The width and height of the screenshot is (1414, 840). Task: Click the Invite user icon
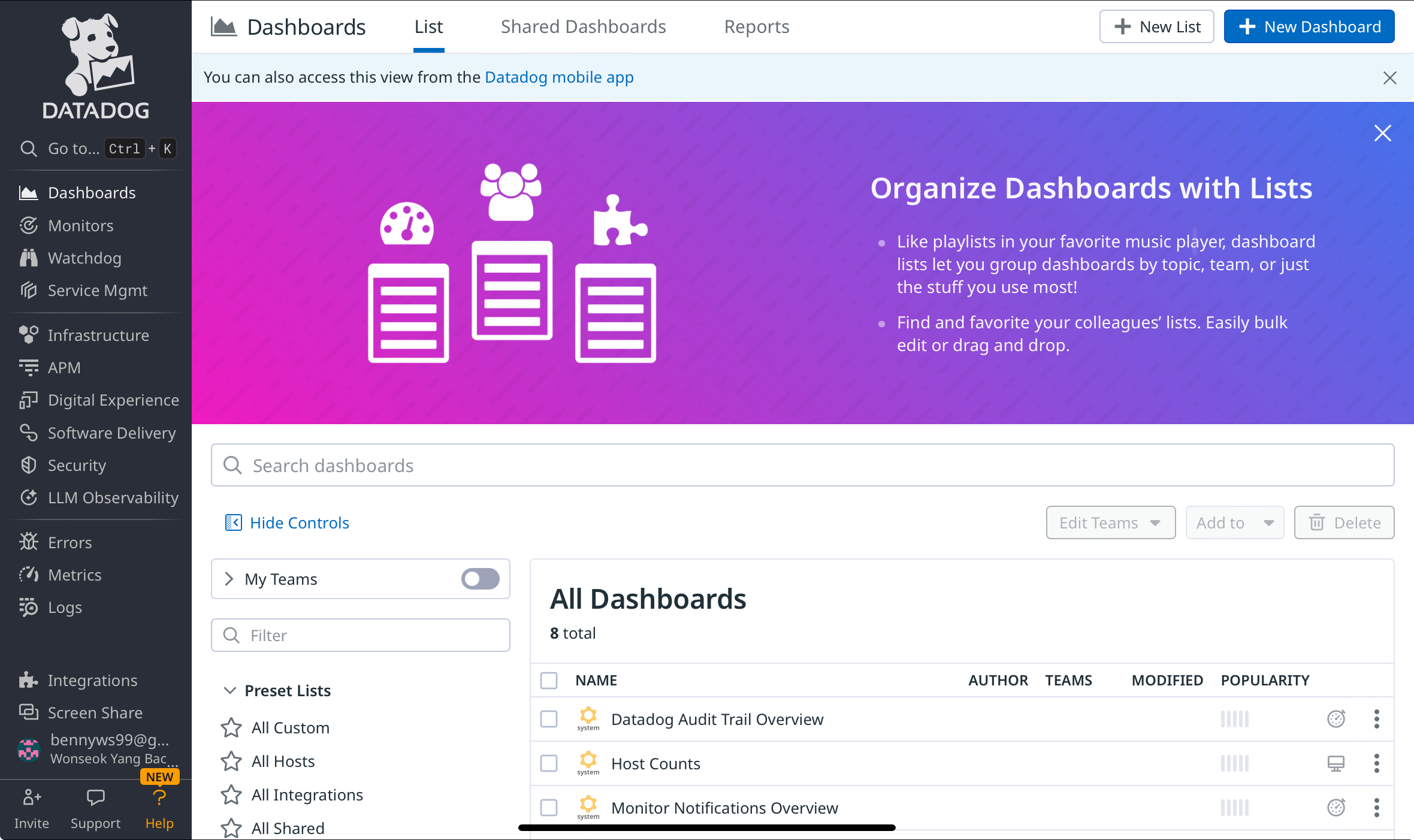pyautogui.click(x=31, y=797)
